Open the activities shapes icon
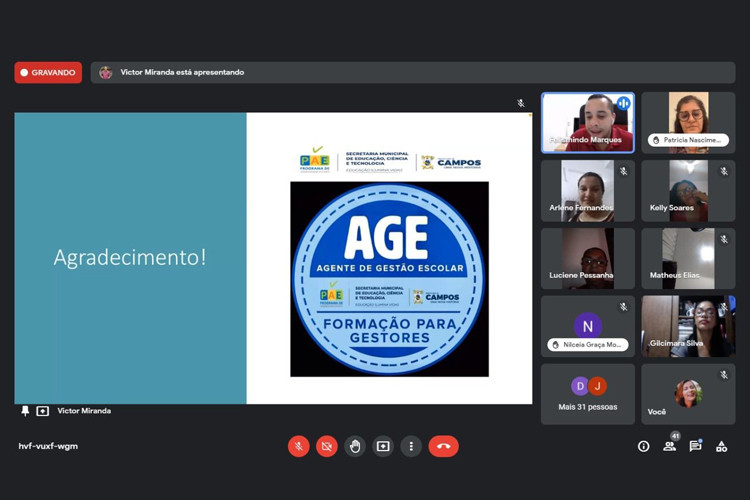Screen dimensions: 750x500 721,446
